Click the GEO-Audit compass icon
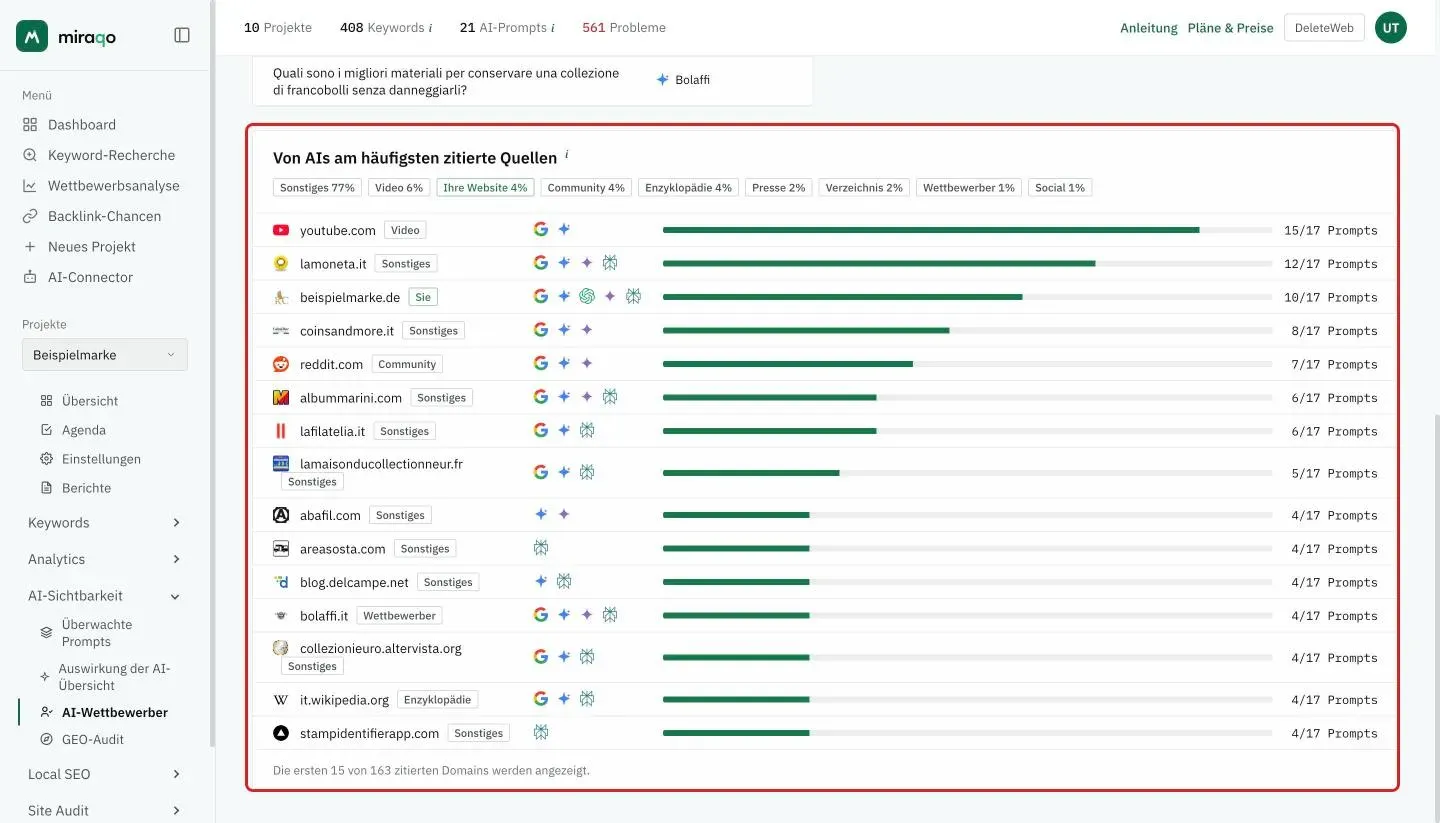The image size is (1440, 823). (46, 740)
